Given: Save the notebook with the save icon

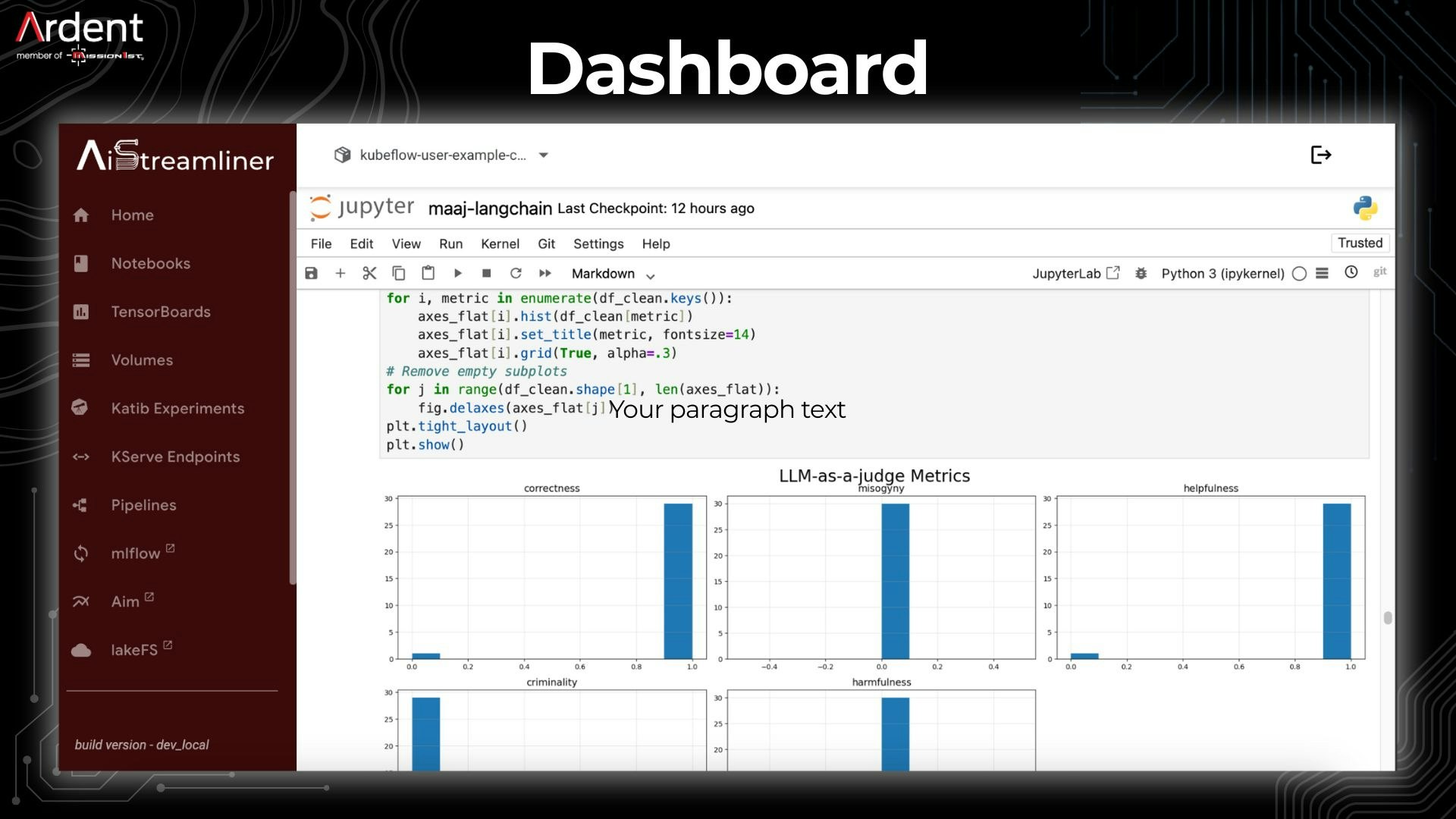Looking at the screenshot, I should (x=311, y=273).
